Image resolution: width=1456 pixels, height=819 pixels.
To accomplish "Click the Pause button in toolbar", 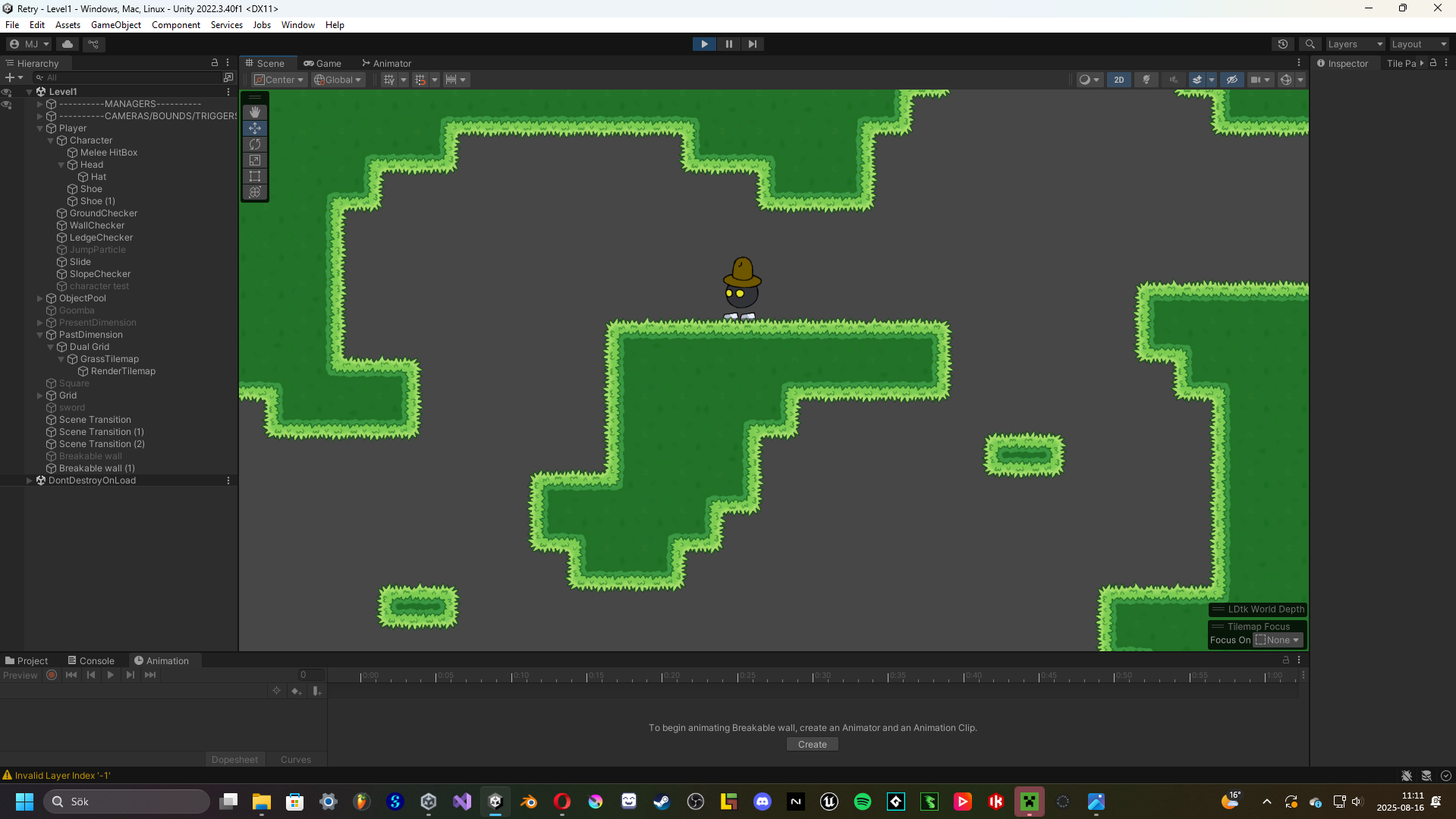I will click(729, 44).
